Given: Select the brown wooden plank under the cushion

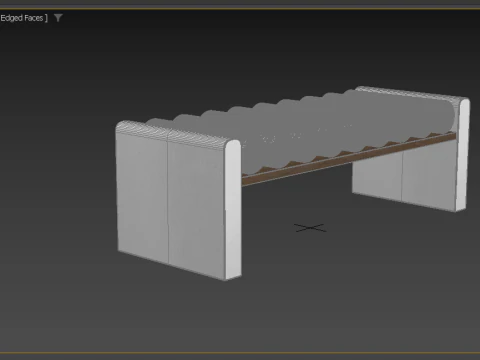Looking at the screenshot, I should tap(348, 160).
